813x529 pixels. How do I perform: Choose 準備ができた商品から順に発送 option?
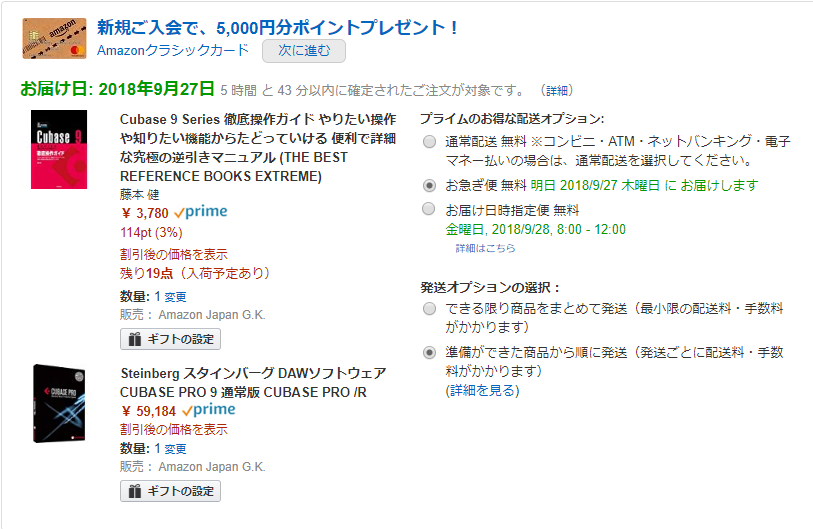[x=429, y=353]
